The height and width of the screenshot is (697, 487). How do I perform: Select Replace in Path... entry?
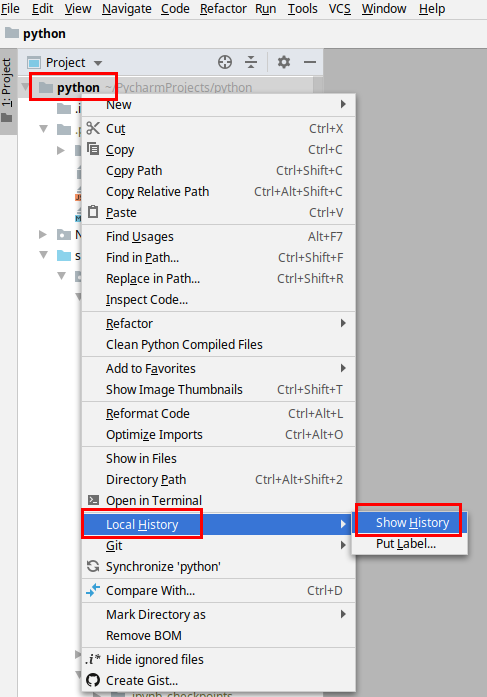[x=219, y=278]
